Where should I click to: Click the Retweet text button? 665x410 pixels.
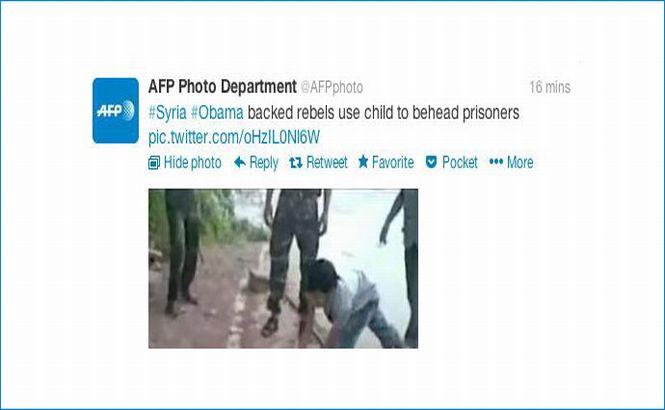[327, 162]
